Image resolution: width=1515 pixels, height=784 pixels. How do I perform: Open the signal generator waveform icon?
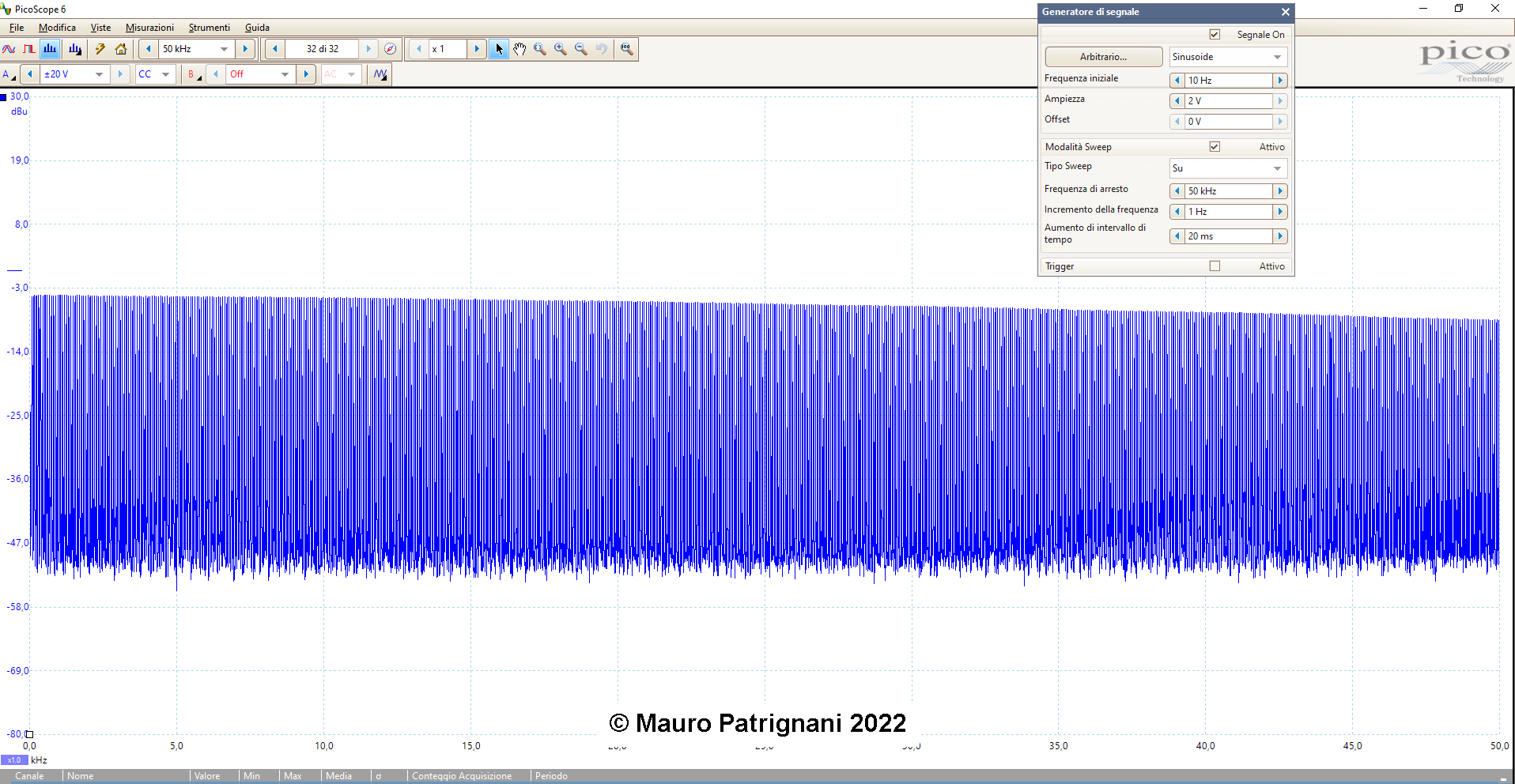[380, 74]
